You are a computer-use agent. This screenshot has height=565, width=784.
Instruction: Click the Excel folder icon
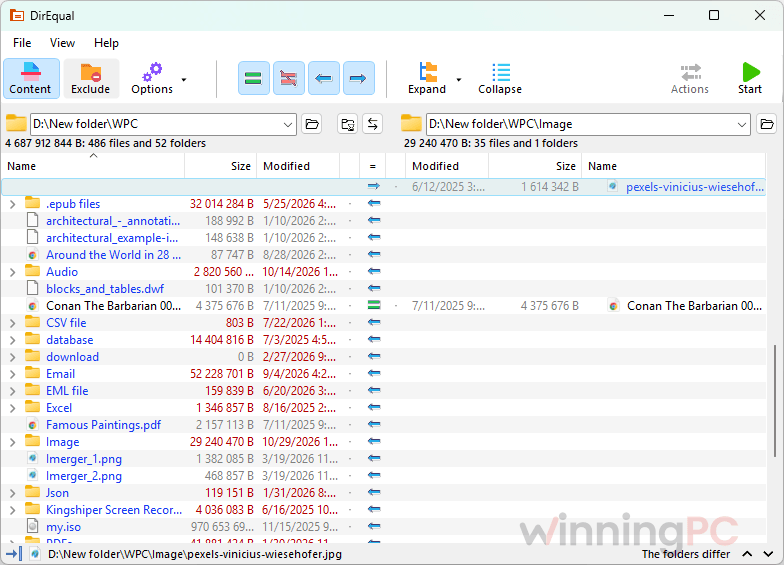(32, 407)
